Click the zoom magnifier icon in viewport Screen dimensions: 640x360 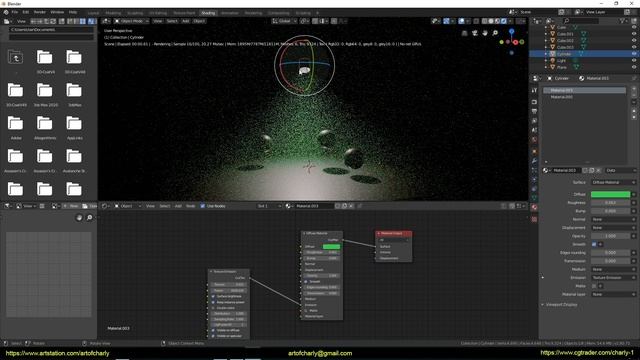point(495,33)
